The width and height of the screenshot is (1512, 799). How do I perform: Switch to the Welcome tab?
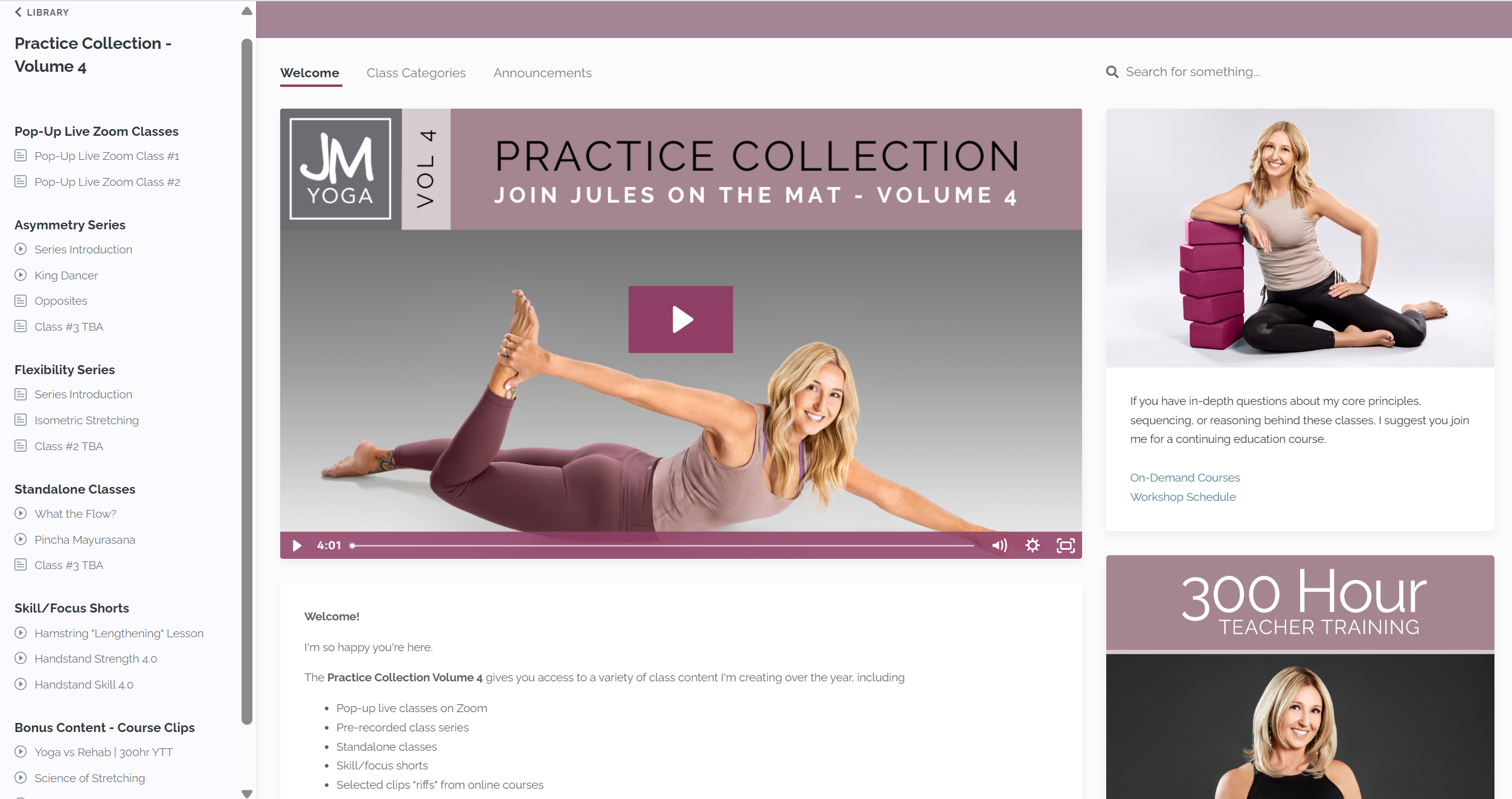pyautogui.click(x=310, y=72)
